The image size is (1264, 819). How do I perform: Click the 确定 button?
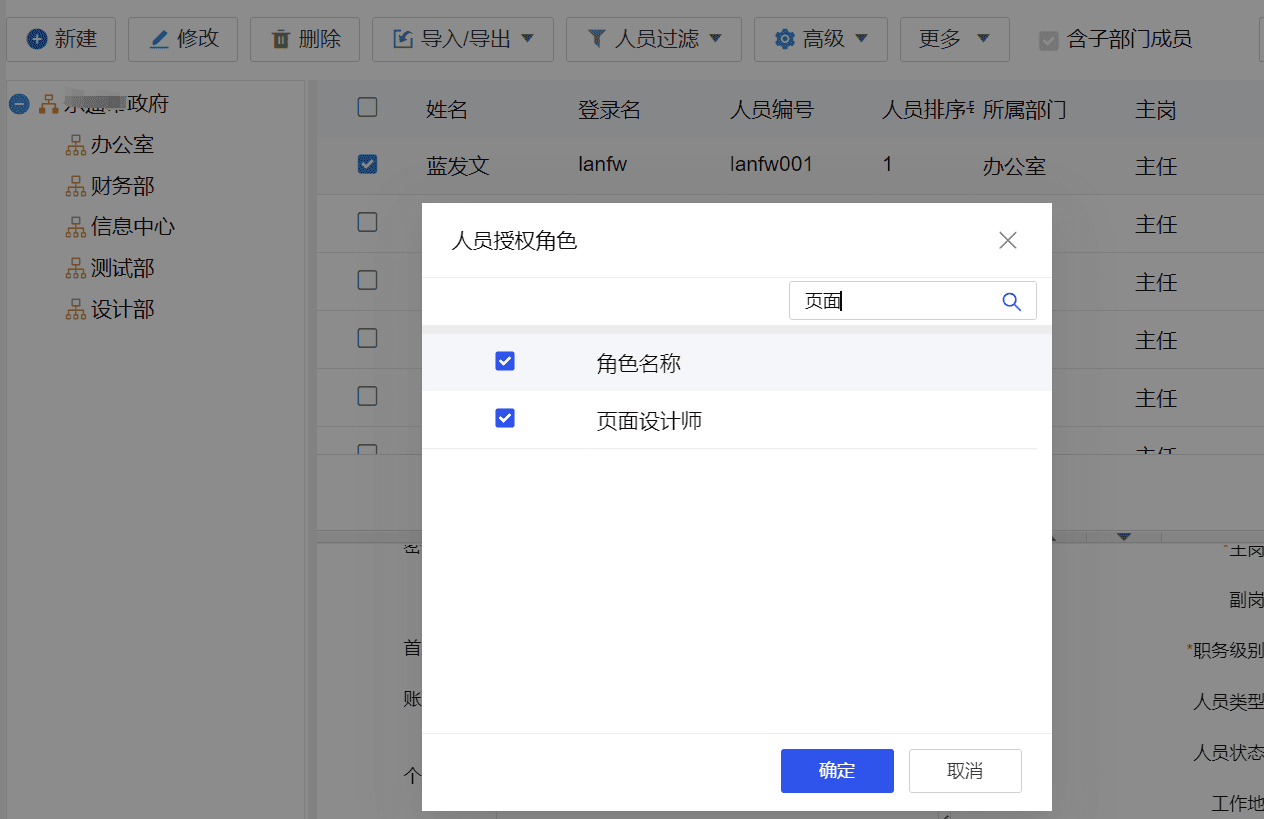point(837,771)
